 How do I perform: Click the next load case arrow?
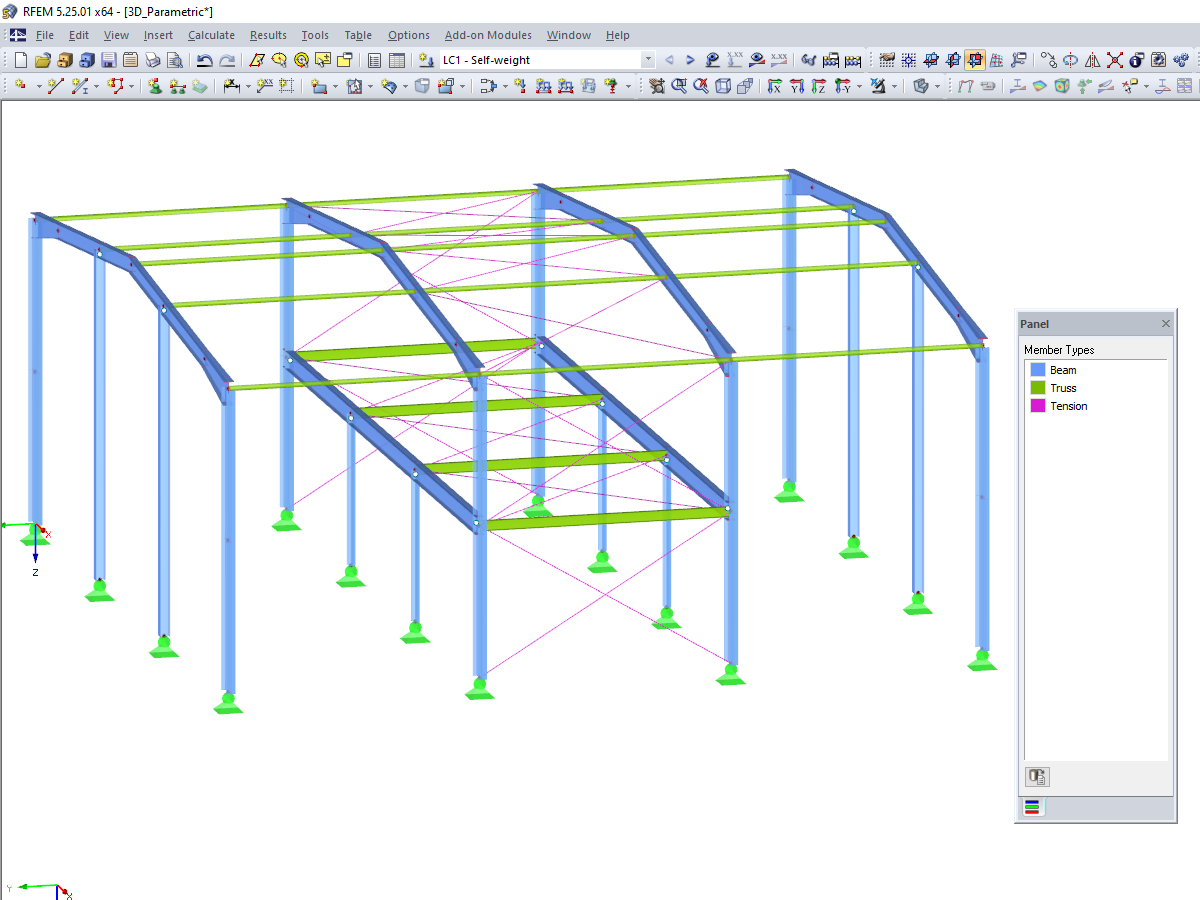[690, 60]
